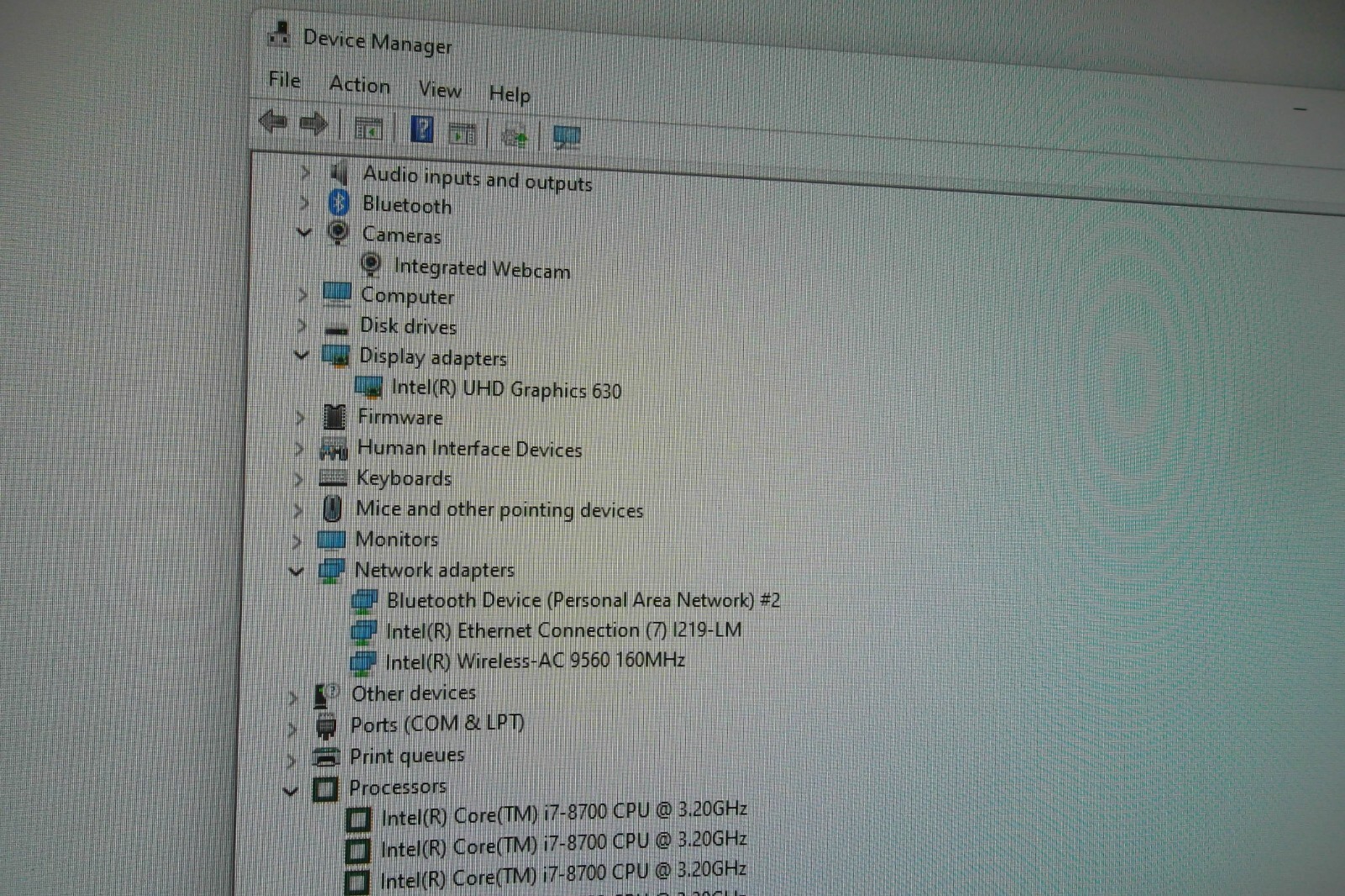Collapse the Cameras node chevron
This screenshot has width=1345, height=896.
click(303, 232)
